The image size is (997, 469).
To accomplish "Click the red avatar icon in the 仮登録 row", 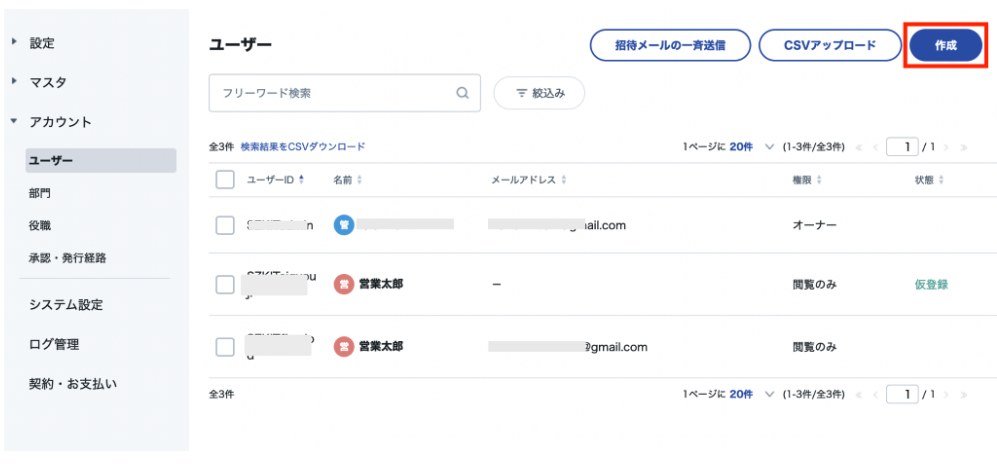I will 344,285.
